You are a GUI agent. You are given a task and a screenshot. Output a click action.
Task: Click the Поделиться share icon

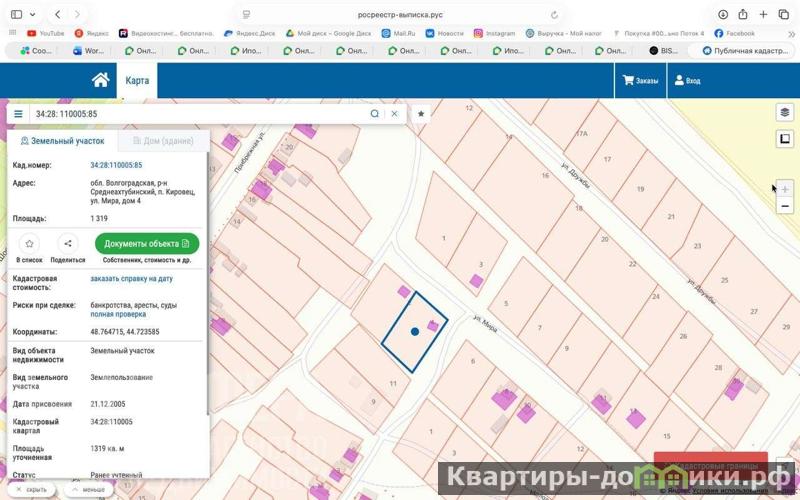pos(68,243)
